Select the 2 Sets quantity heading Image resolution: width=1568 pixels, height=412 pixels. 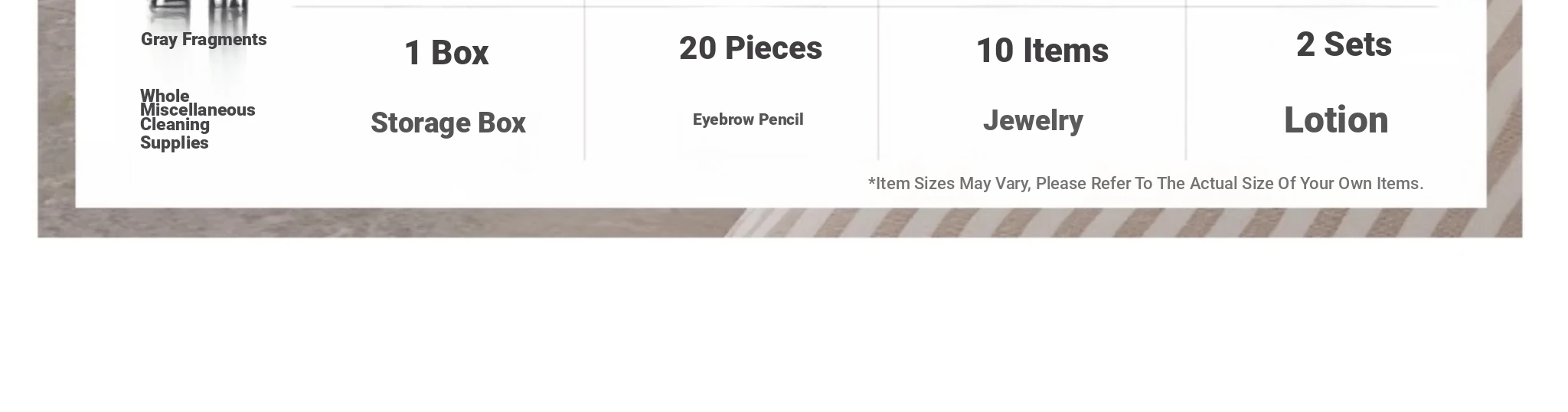pos(1344,44)
